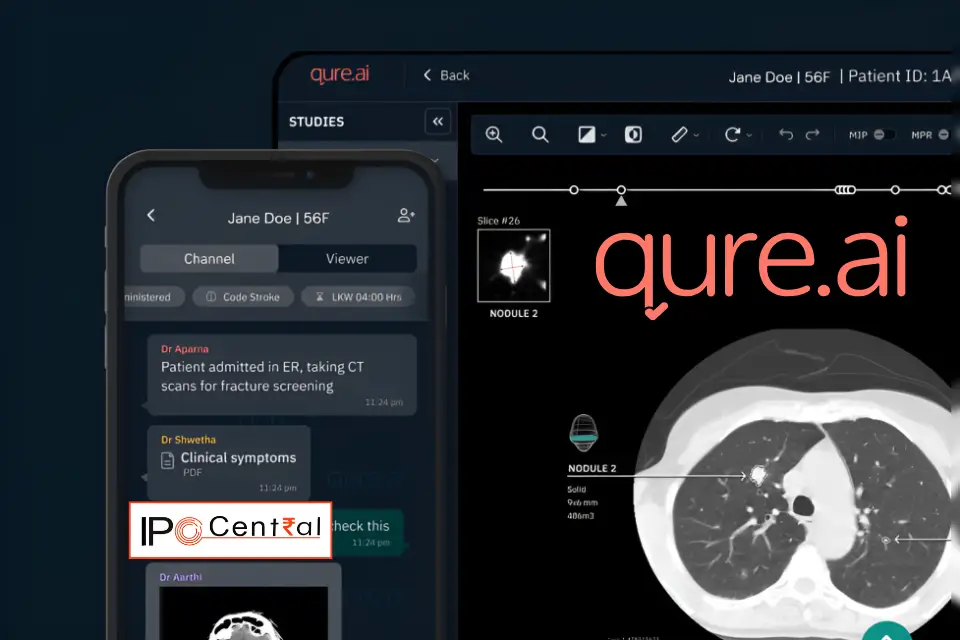
Task: Select the zoom-in magnifier tool
Action: 494,134
